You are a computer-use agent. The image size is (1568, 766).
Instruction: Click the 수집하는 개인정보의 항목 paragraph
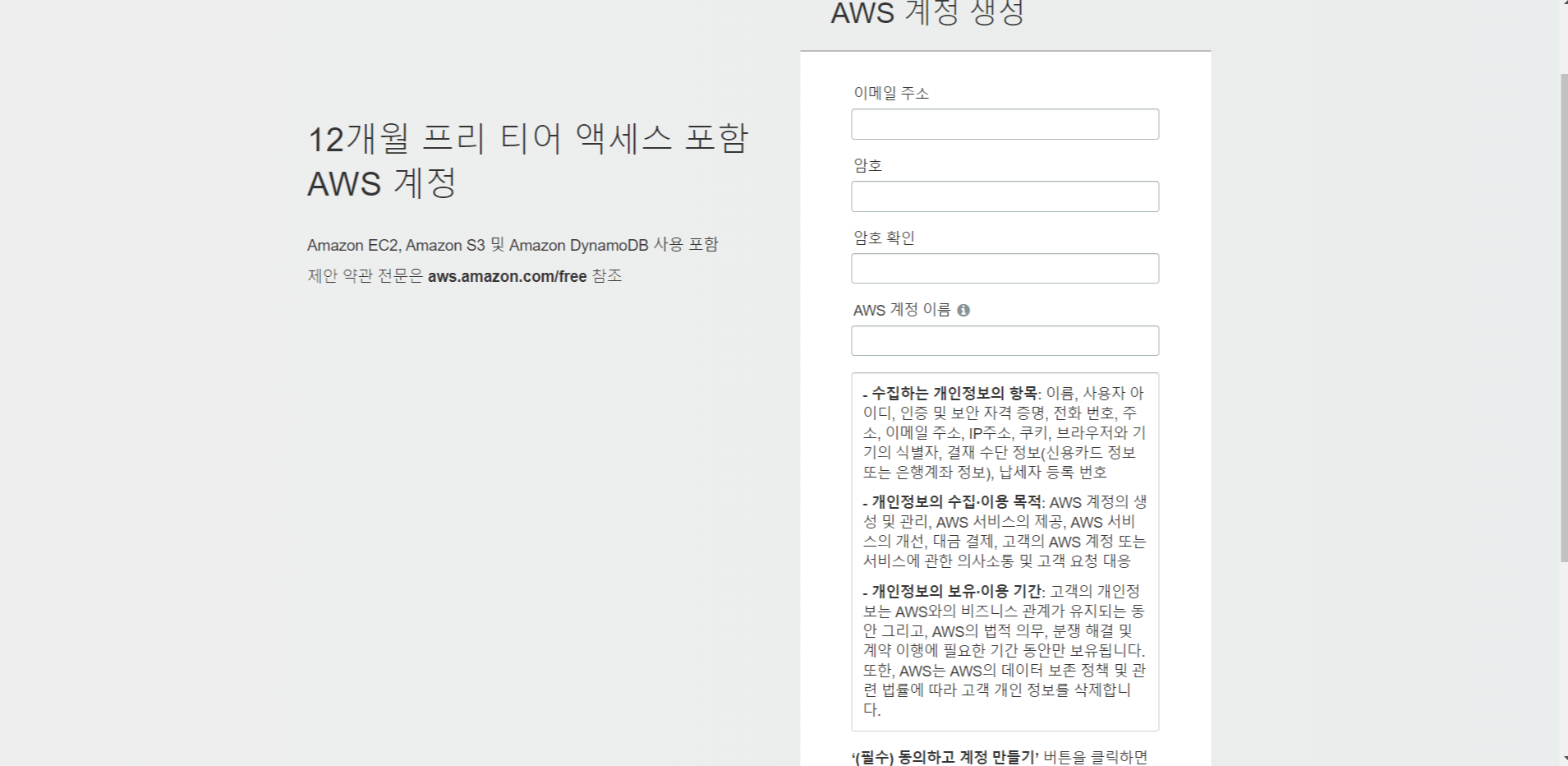point(1005,433)
